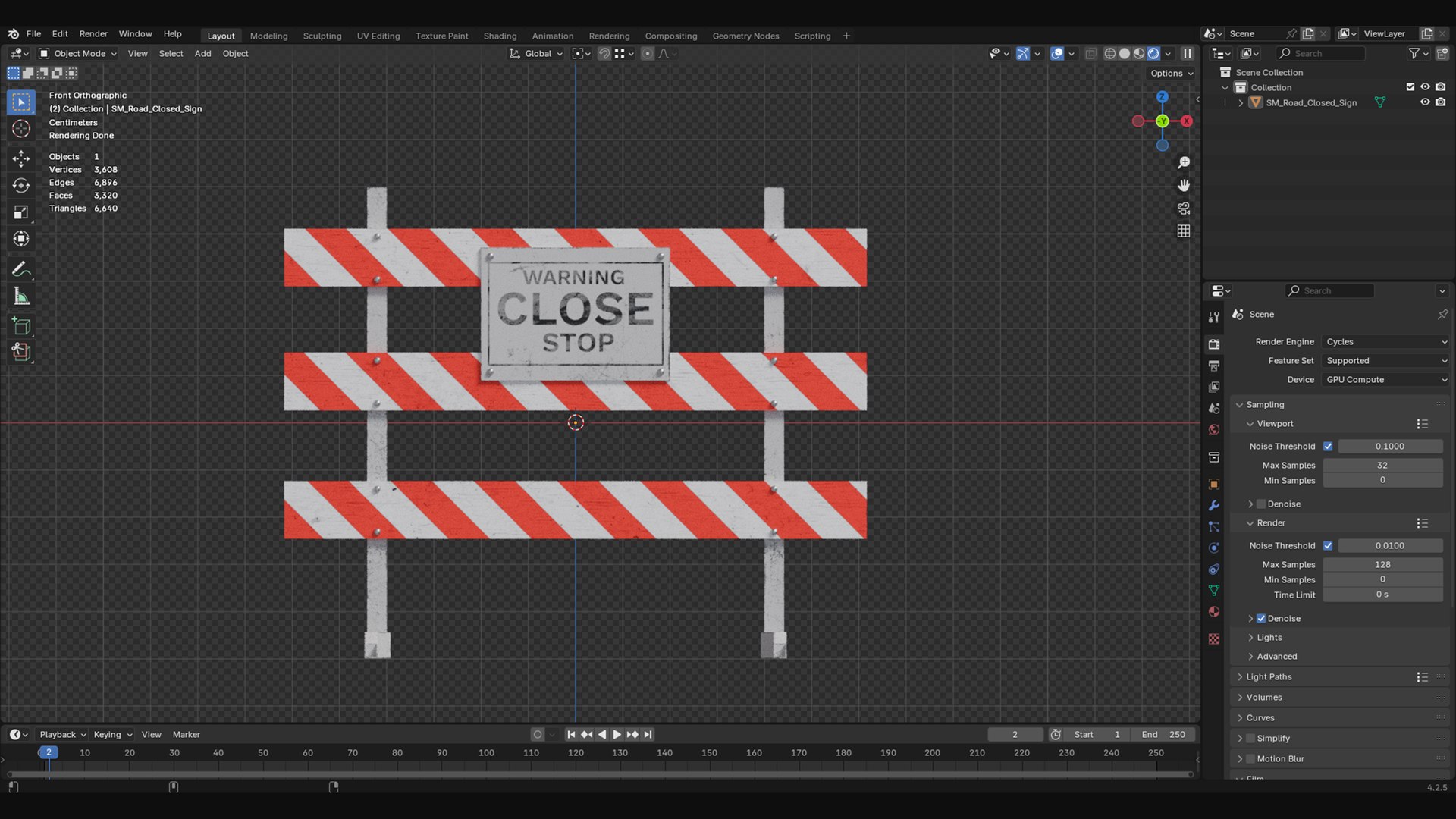Viewport: 1456px width, 819px height.
Task: Select the Annotate tool
Action: coord(21,269)
